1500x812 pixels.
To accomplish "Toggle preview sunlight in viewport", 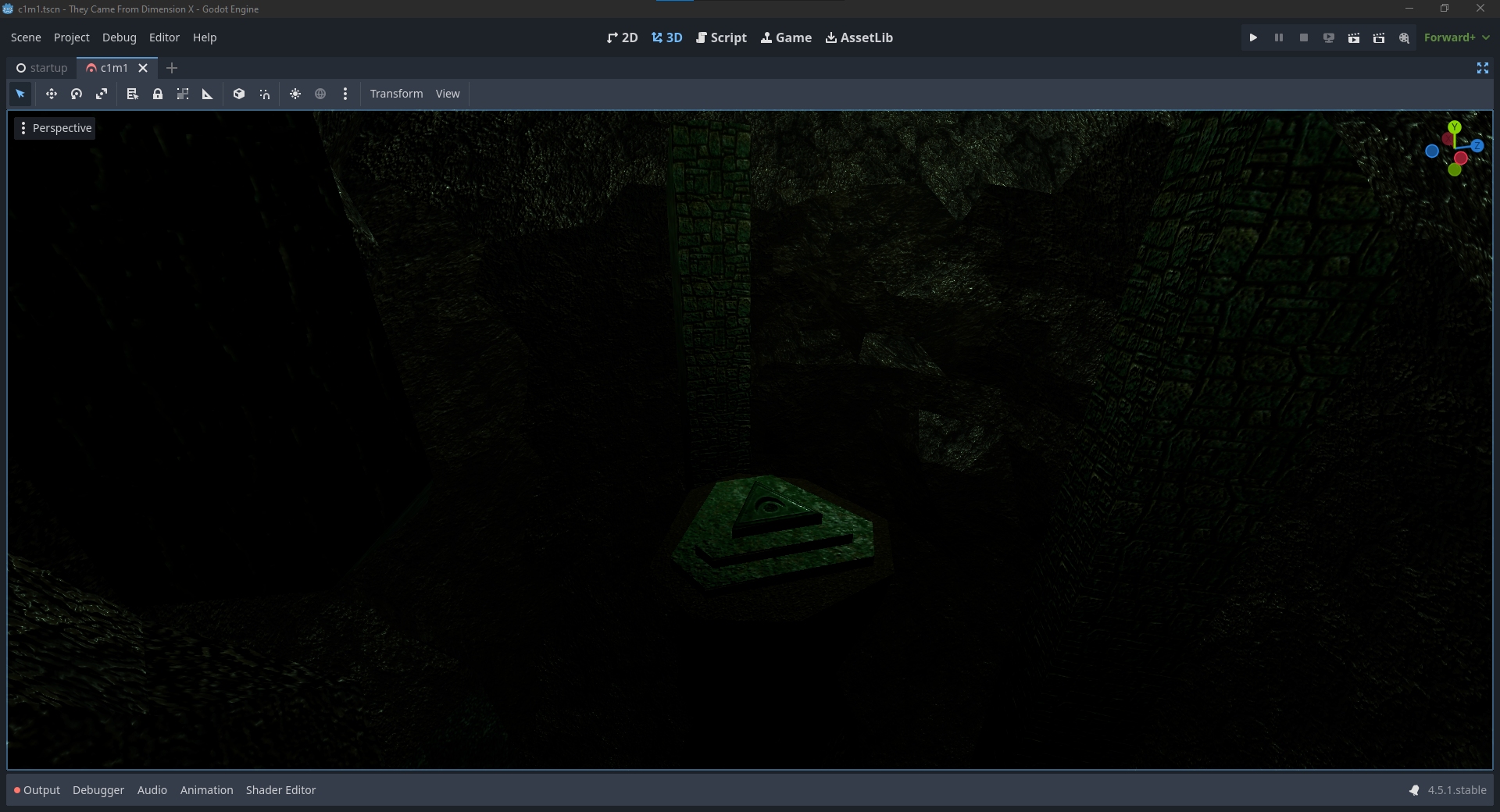I will (x=295, y=94).
